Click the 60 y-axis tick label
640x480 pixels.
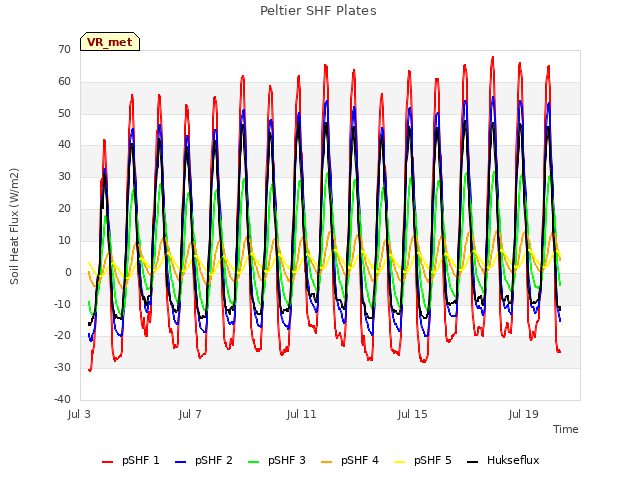64,81
